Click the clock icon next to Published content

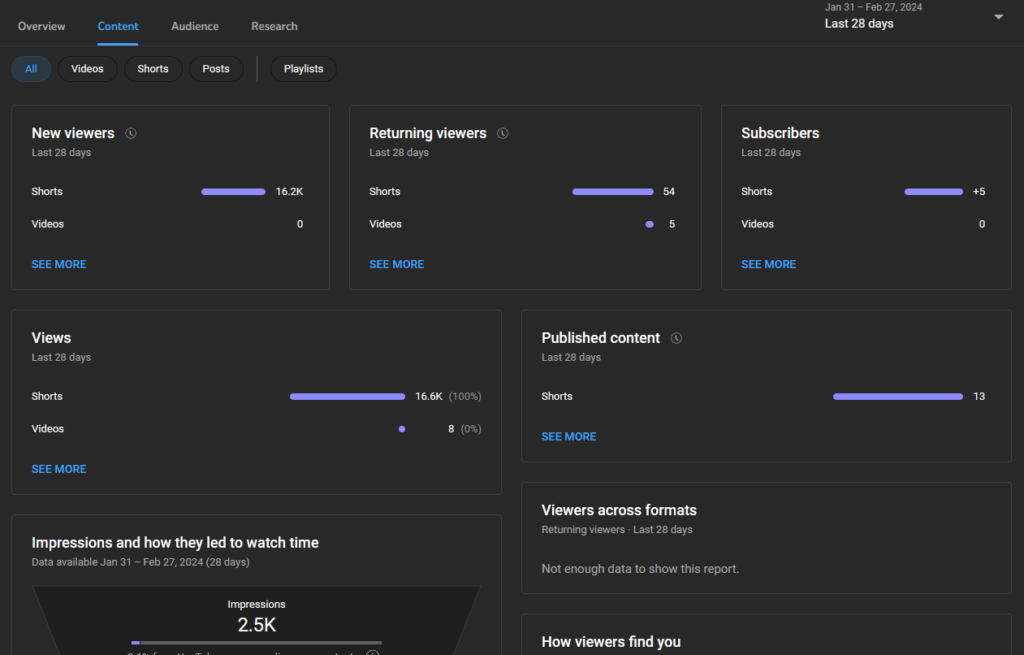(677, 338)
